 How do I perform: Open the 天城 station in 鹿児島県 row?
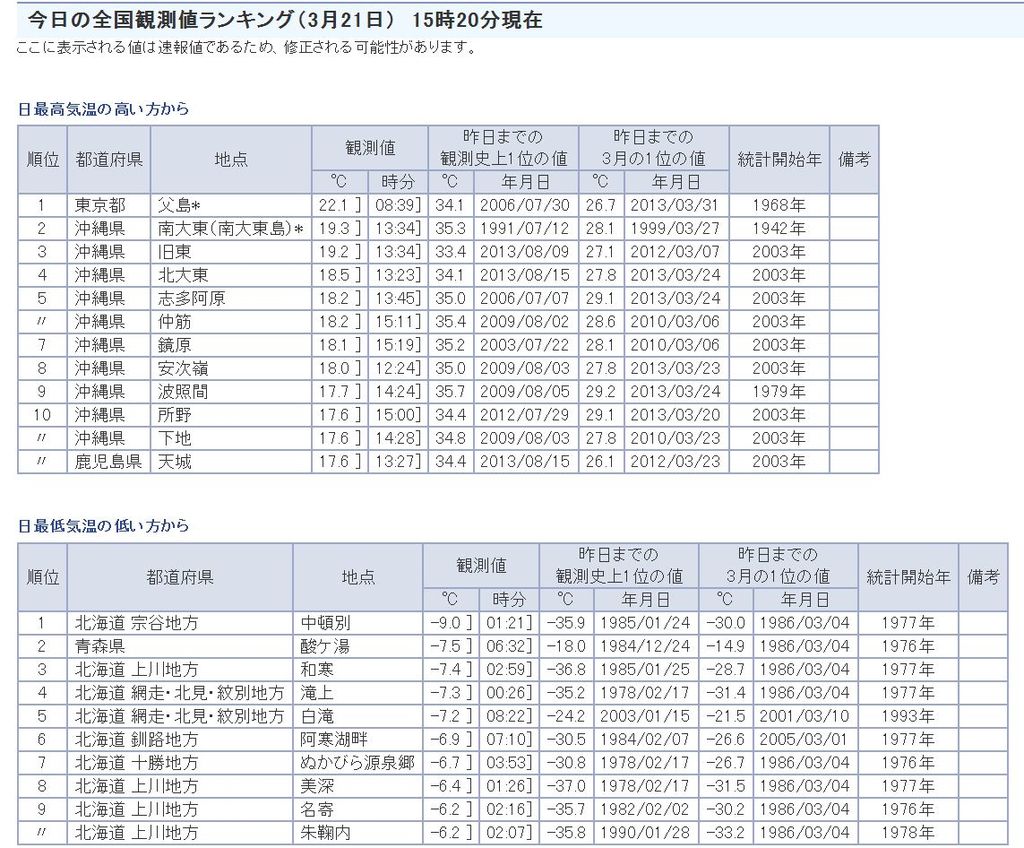[174, 461]
